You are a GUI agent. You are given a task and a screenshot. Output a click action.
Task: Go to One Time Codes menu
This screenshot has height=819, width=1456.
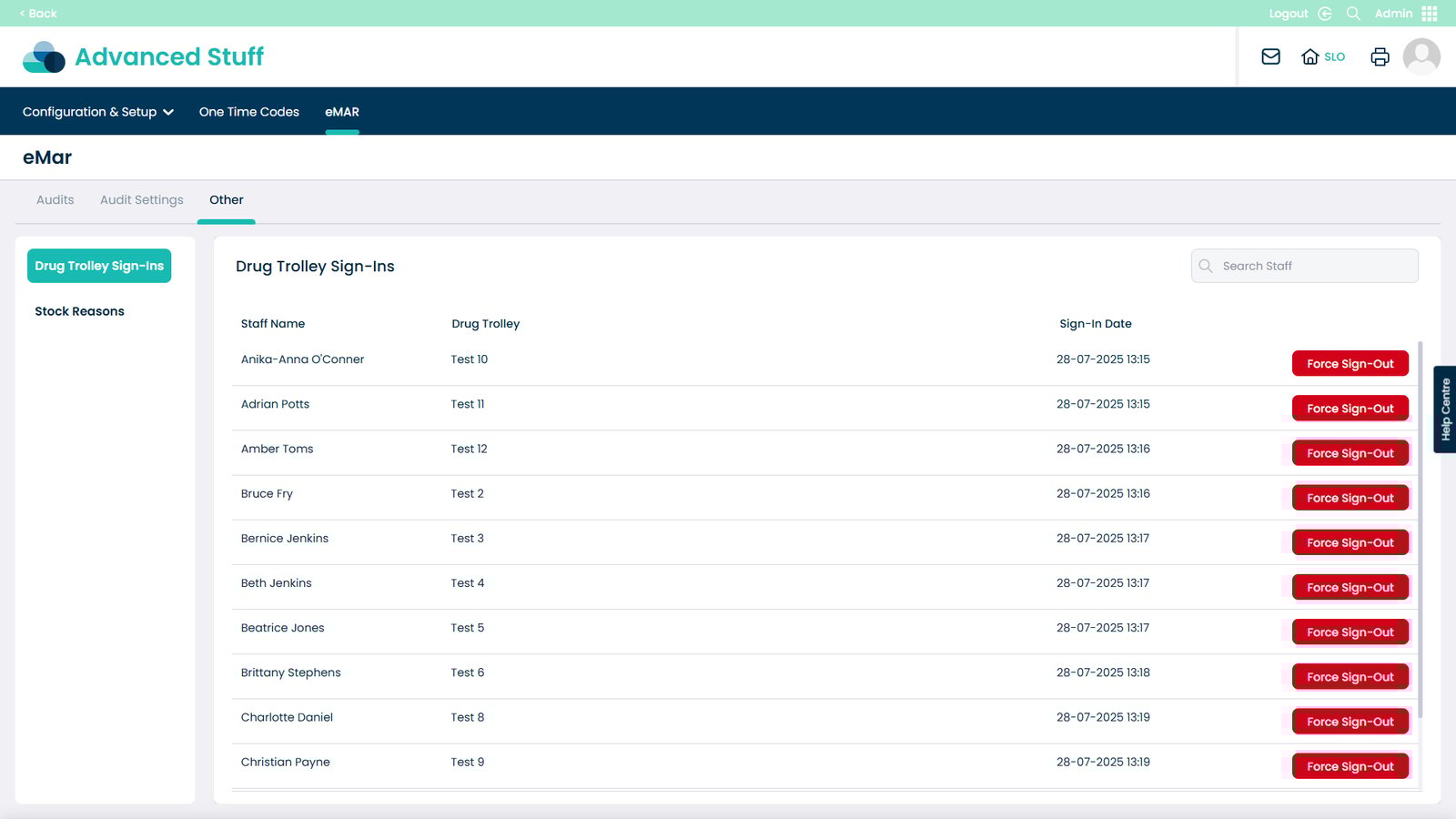[x=248, y=112]
